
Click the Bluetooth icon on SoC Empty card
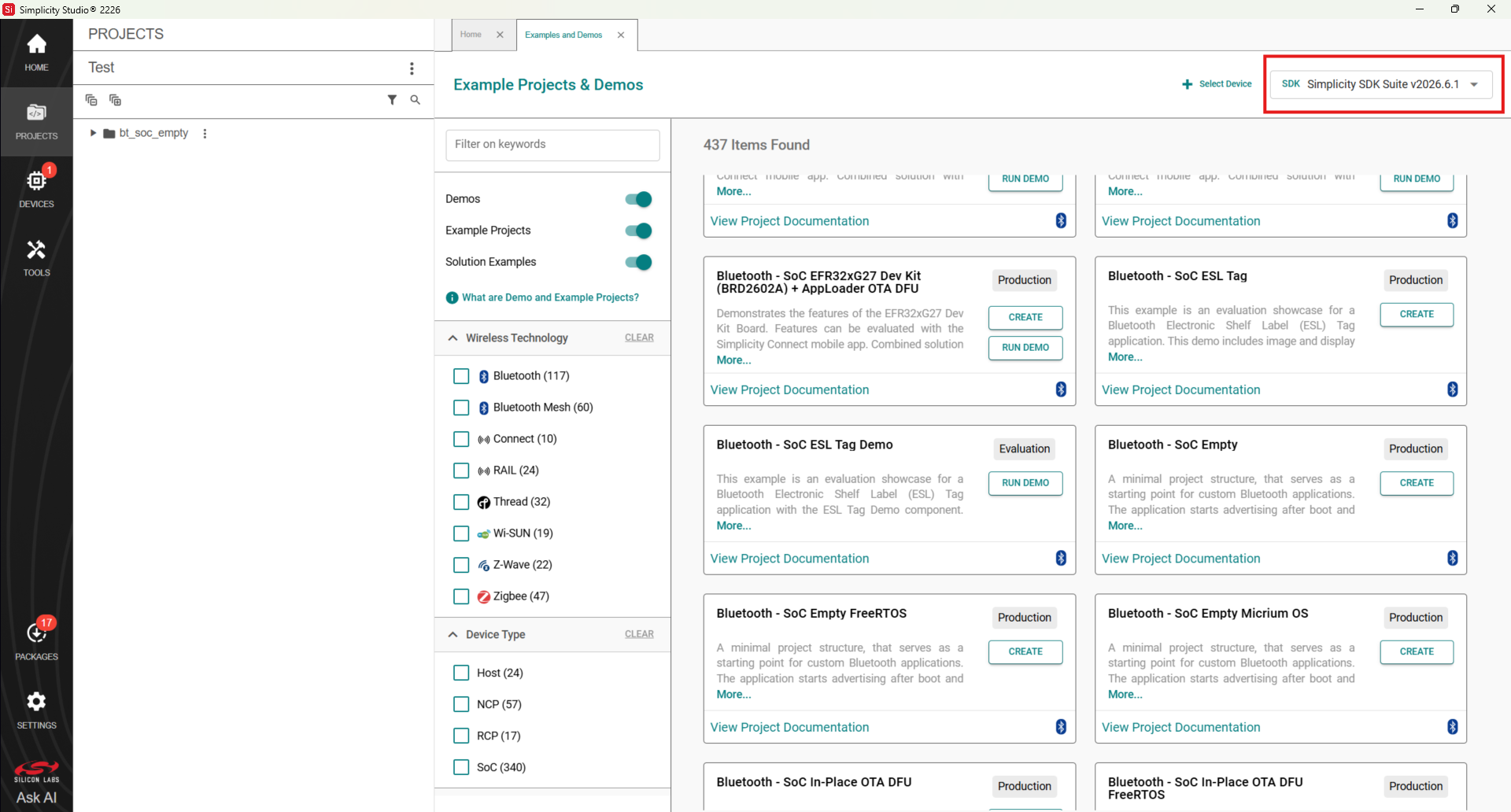tap(1453, 558)
